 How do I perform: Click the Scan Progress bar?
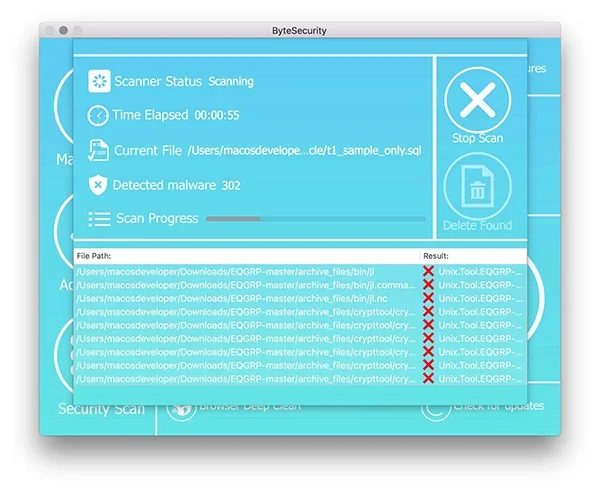(315, 219)
